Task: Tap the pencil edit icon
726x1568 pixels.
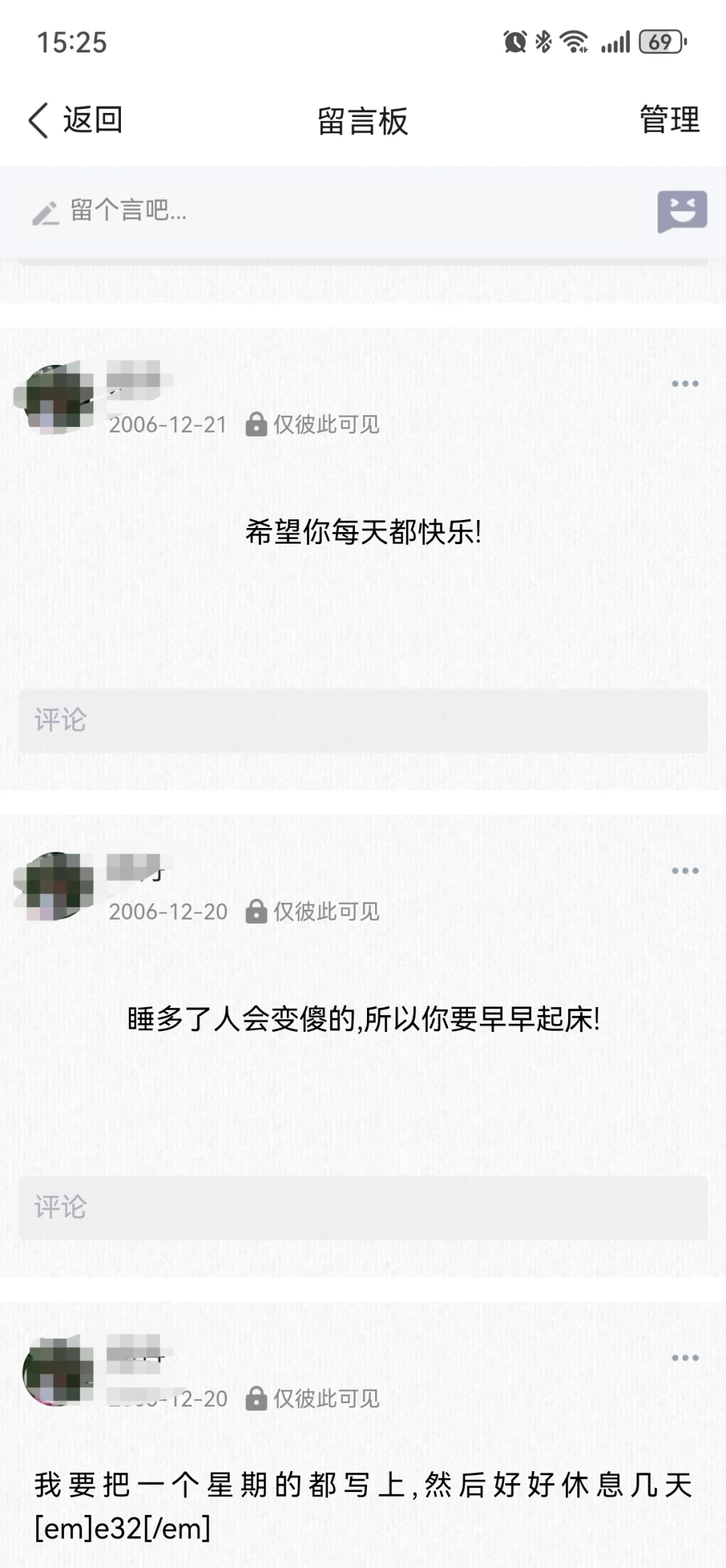Action: click(46, 213)
